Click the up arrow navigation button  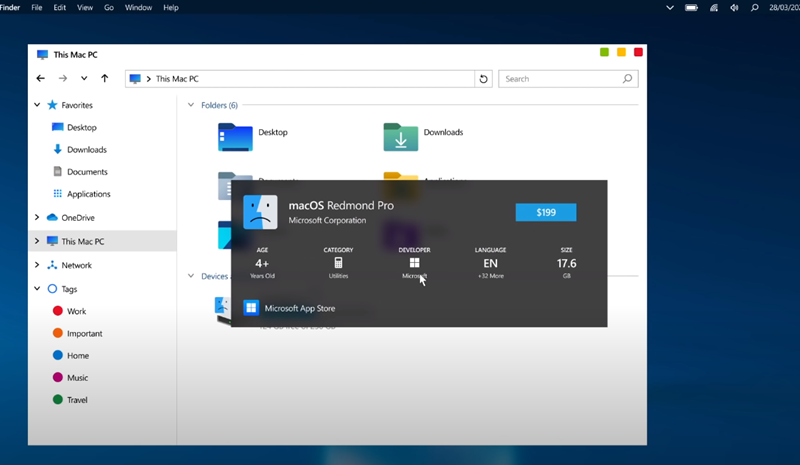(105, 78)
